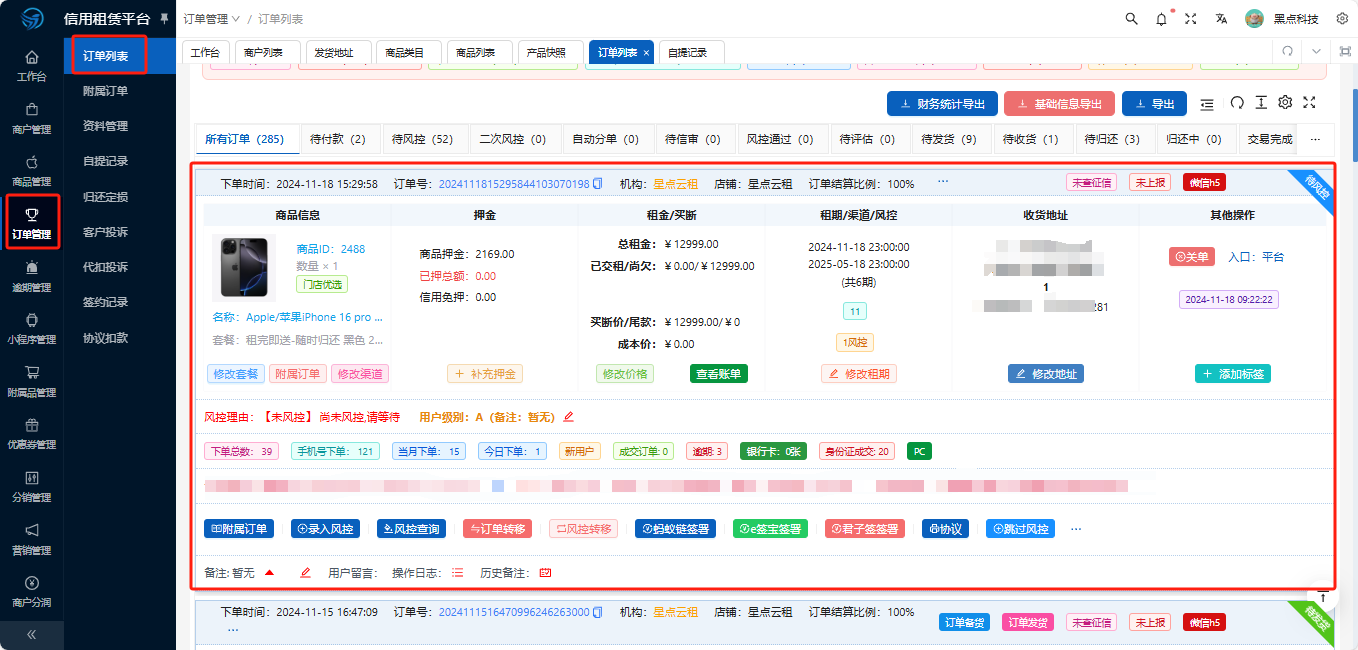Image resolution: width=1358 pixels, height=650 pixels.
Task: Collapse the sidebar with the double-chevron
Action: [x=31, y=634]
